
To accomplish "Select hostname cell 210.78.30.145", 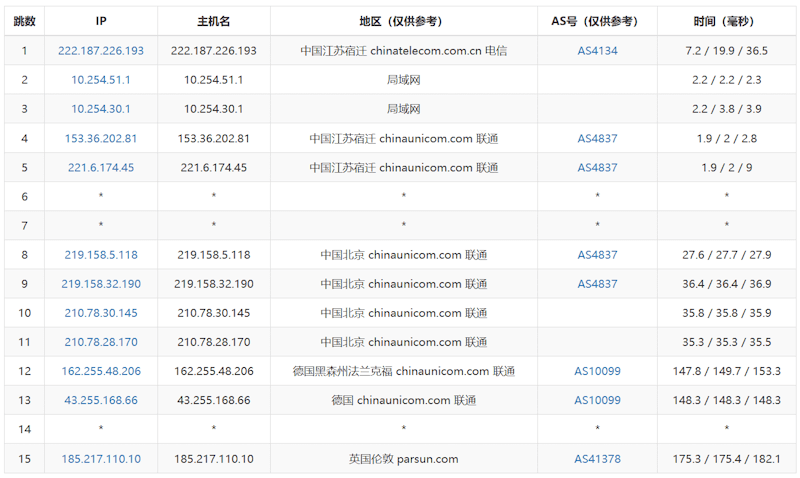I will coord(214,313).
